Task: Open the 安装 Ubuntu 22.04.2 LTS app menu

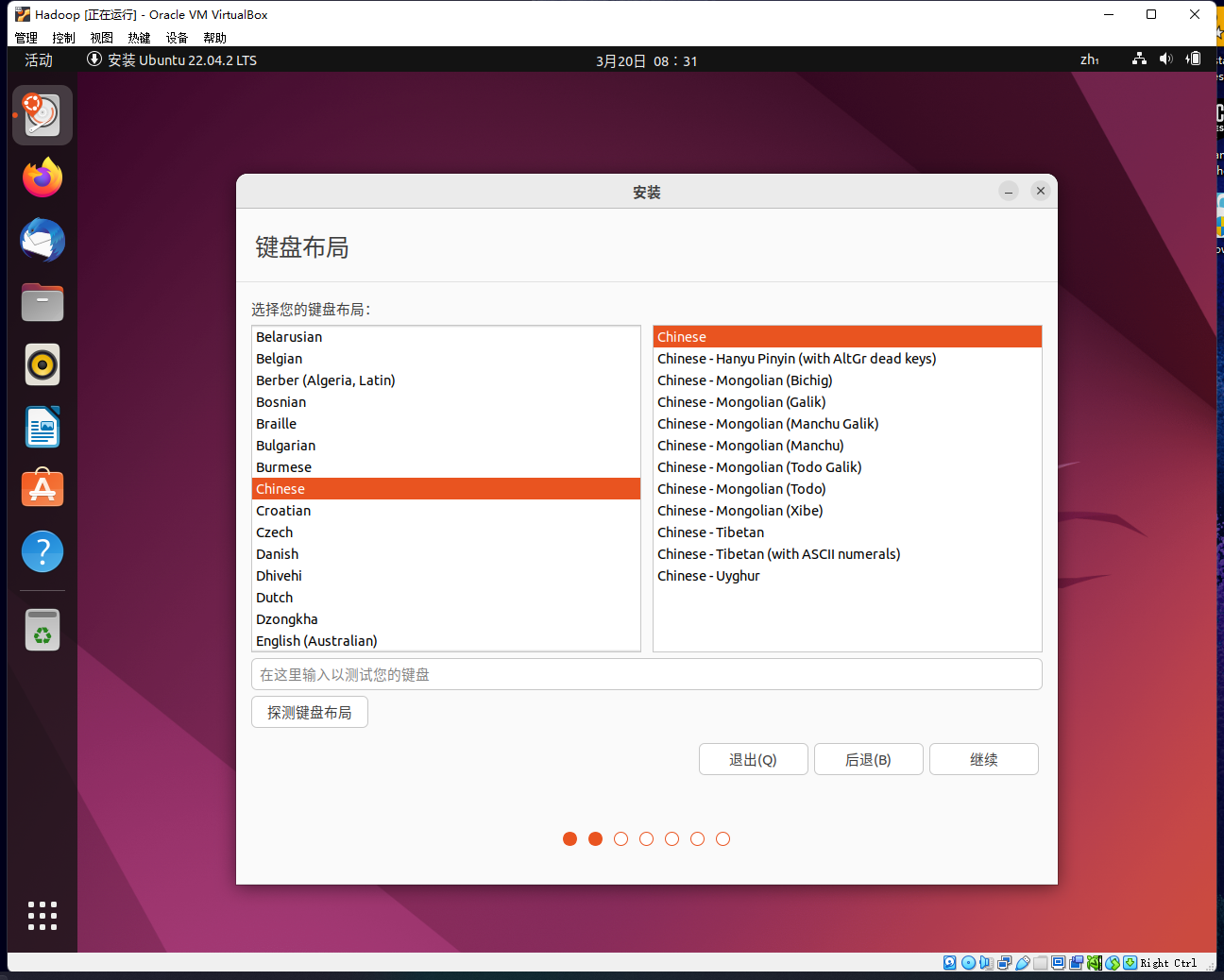Action: click(x=172, y=59)
